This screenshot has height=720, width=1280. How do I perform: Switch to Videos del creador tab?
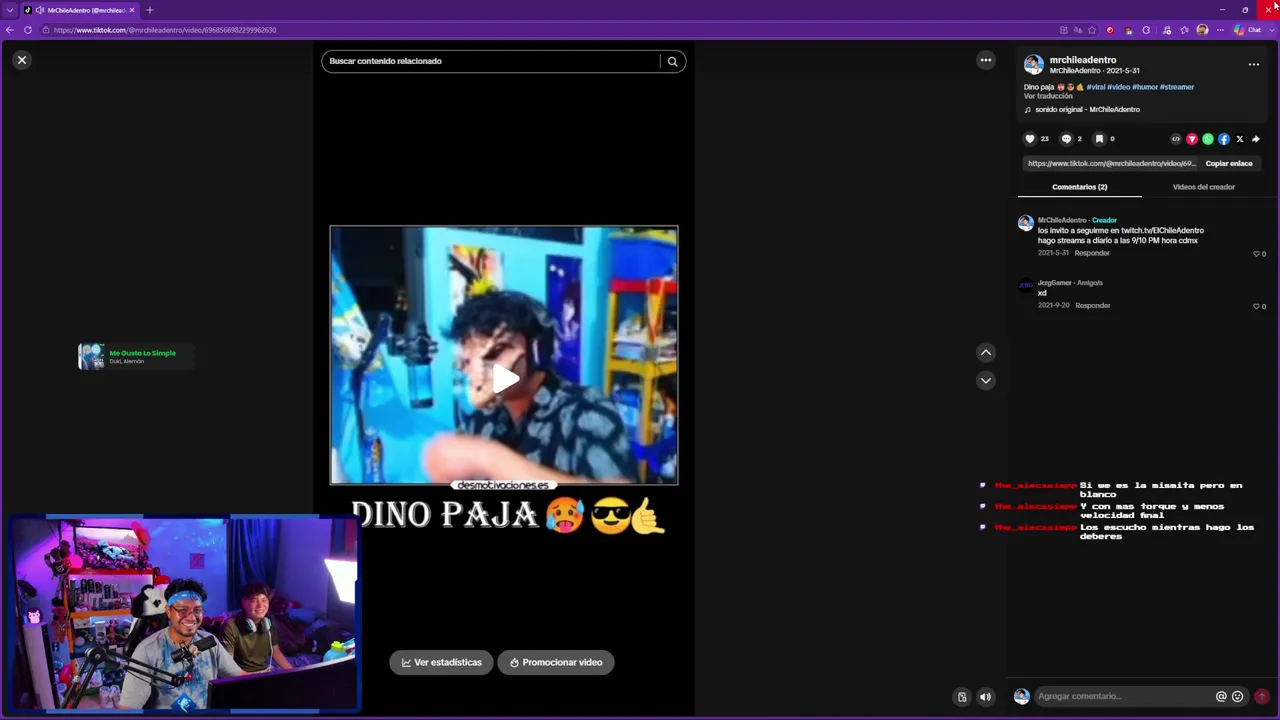click(1203, 187)
